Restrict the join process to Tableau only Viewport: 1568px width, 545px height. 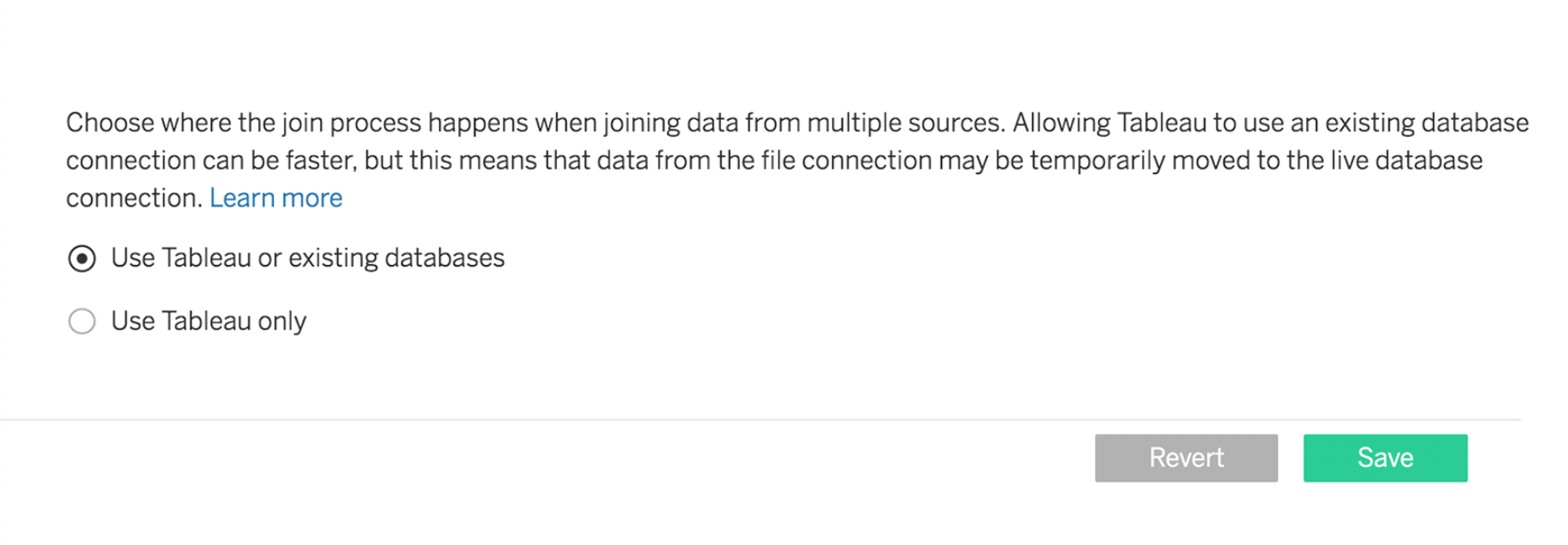click(x=82, y=321)
